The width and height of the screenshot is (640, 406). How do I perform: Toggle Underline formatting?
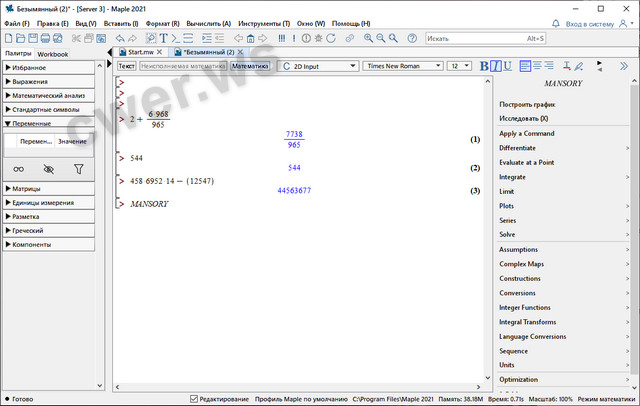[x=509, y=66]
